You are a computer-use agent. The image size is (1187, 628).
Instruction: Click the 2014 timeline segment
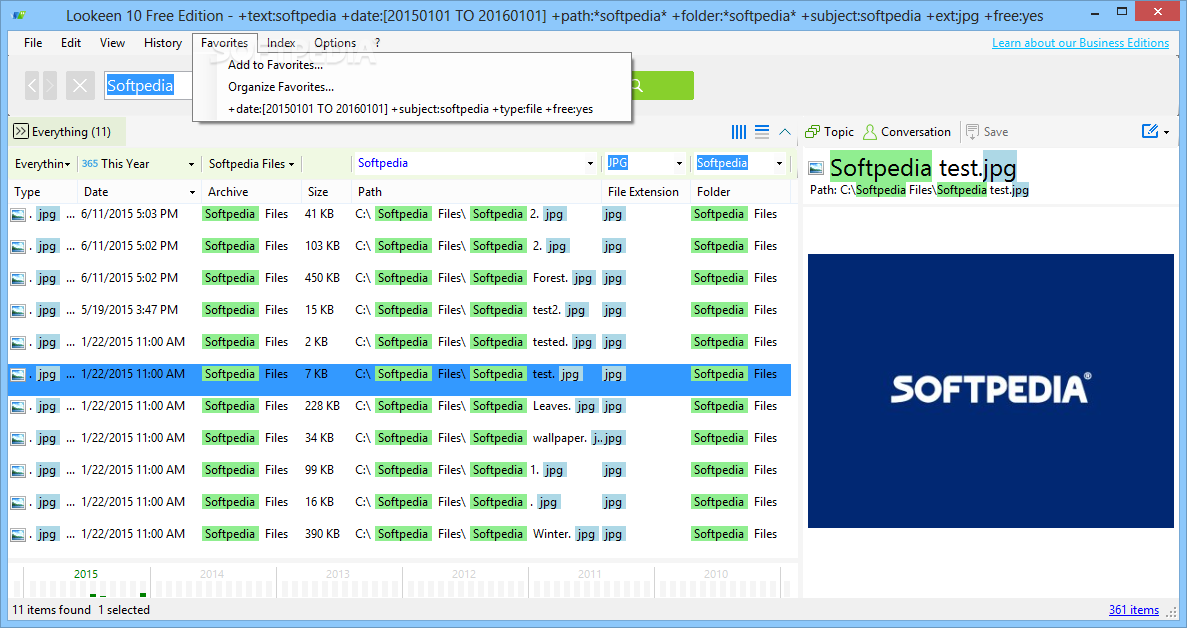213,582
